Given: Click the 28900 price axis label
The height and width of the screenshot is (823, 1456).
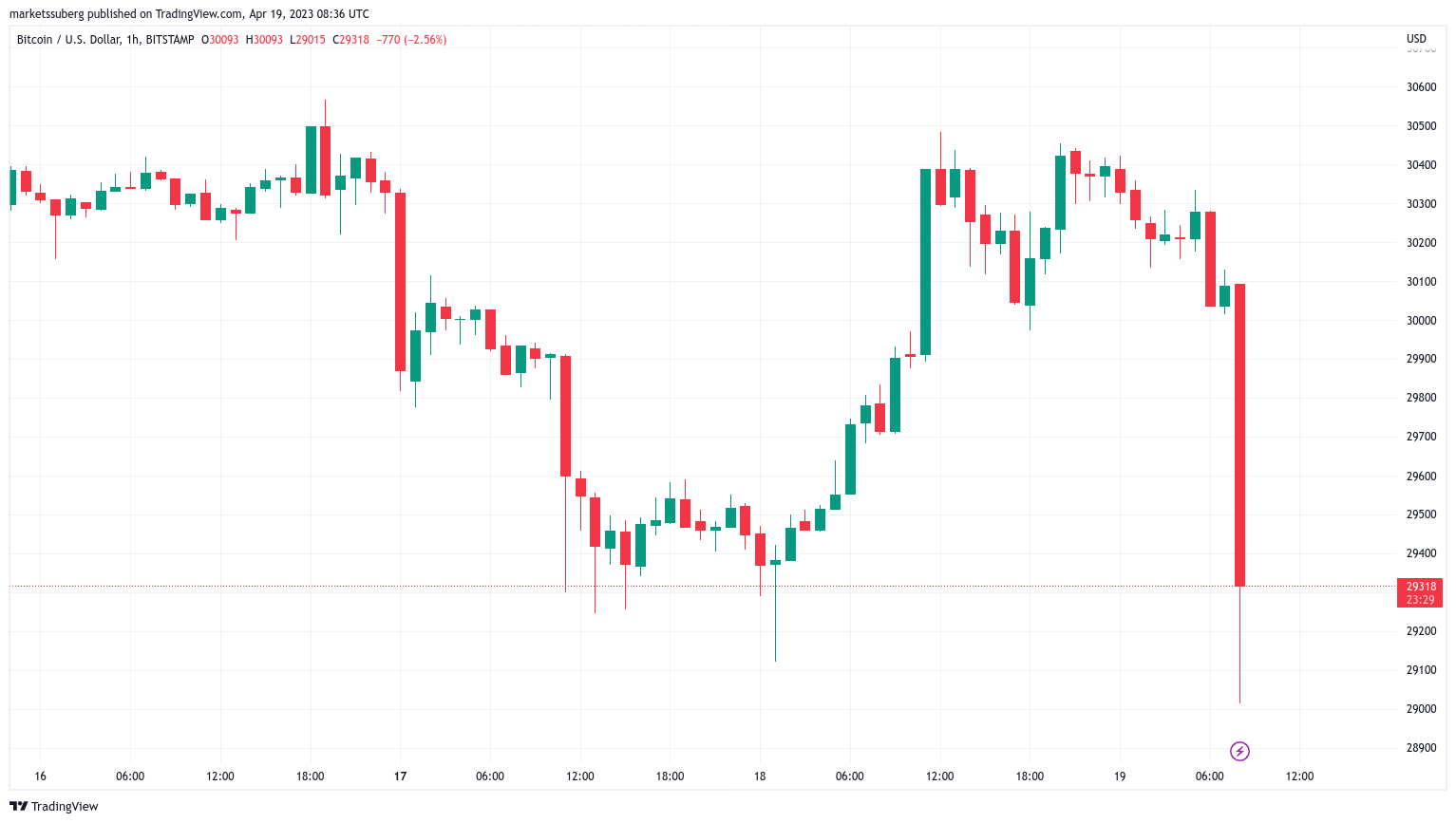Looking at the screenshot, I should point(1421,748).
